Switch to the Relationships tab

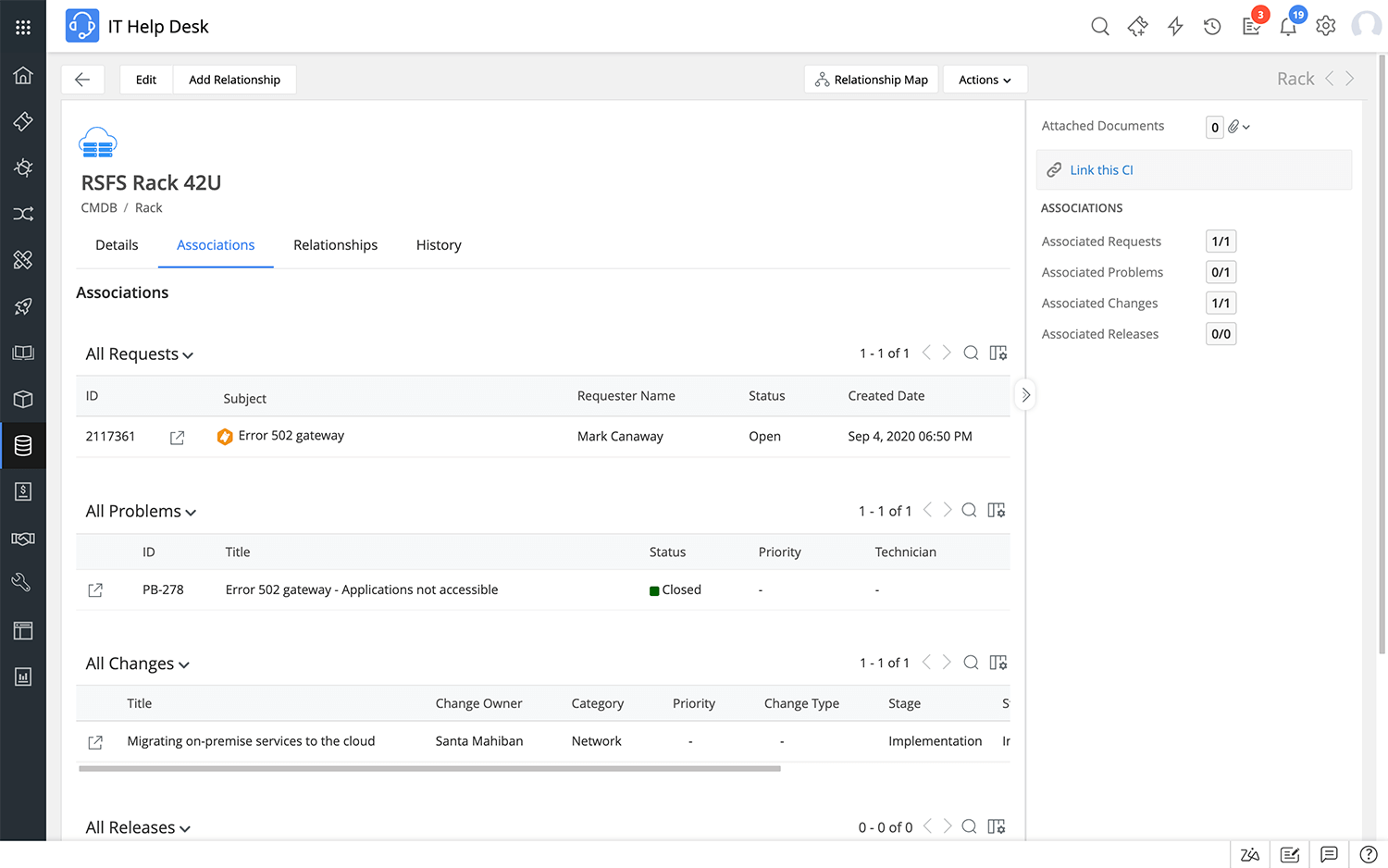(335, 244)
